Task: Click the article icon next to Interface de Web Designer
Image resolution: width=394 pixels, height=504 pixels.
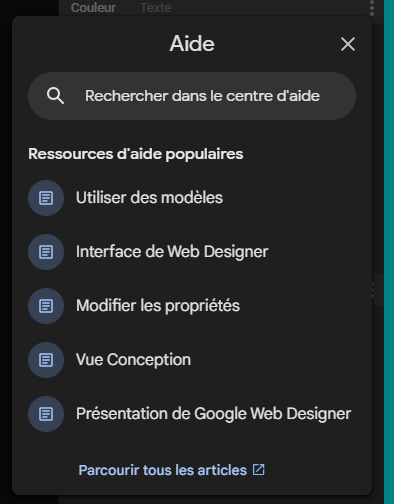Action: pyautogui.click(x=46, y=252)
